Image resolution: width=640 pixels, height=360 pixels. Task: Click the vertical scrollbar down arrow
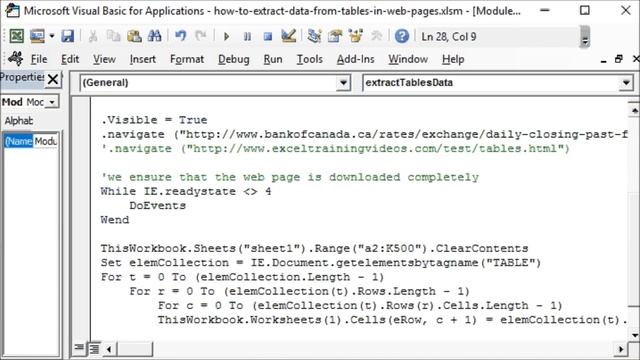pos(634,336)
